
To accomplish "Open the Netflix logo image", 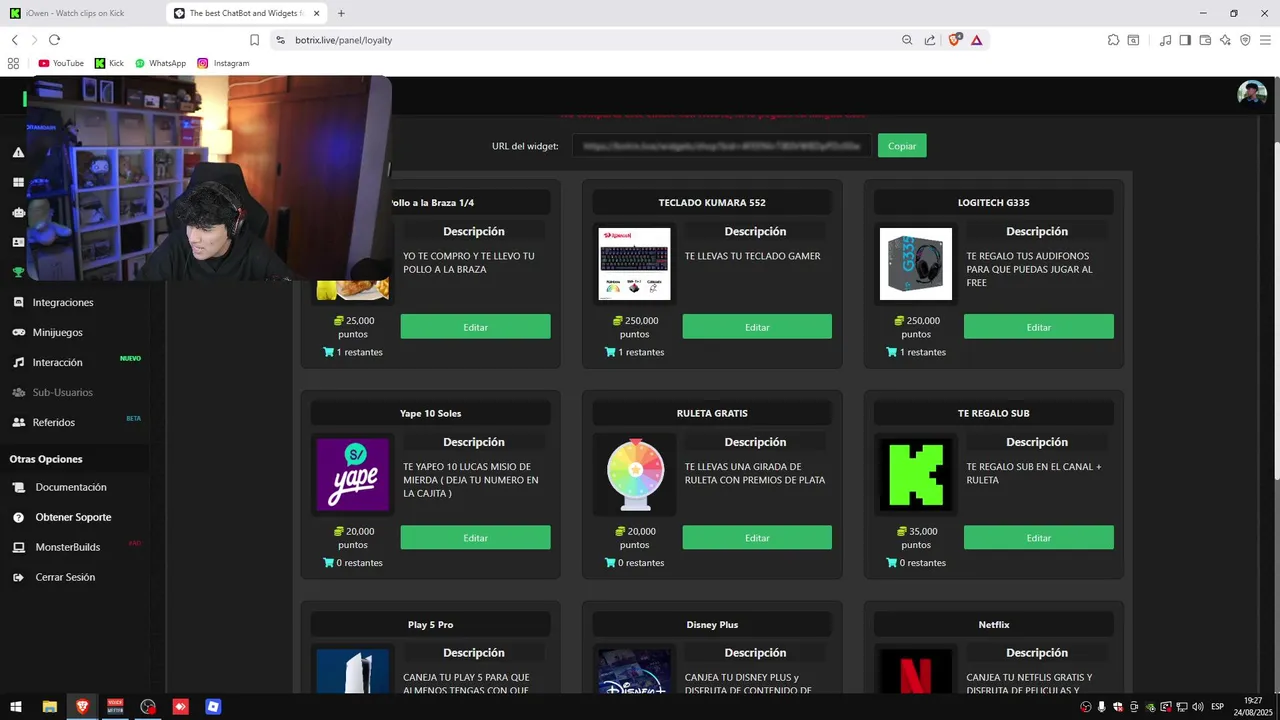I will (x=916, y=672).
